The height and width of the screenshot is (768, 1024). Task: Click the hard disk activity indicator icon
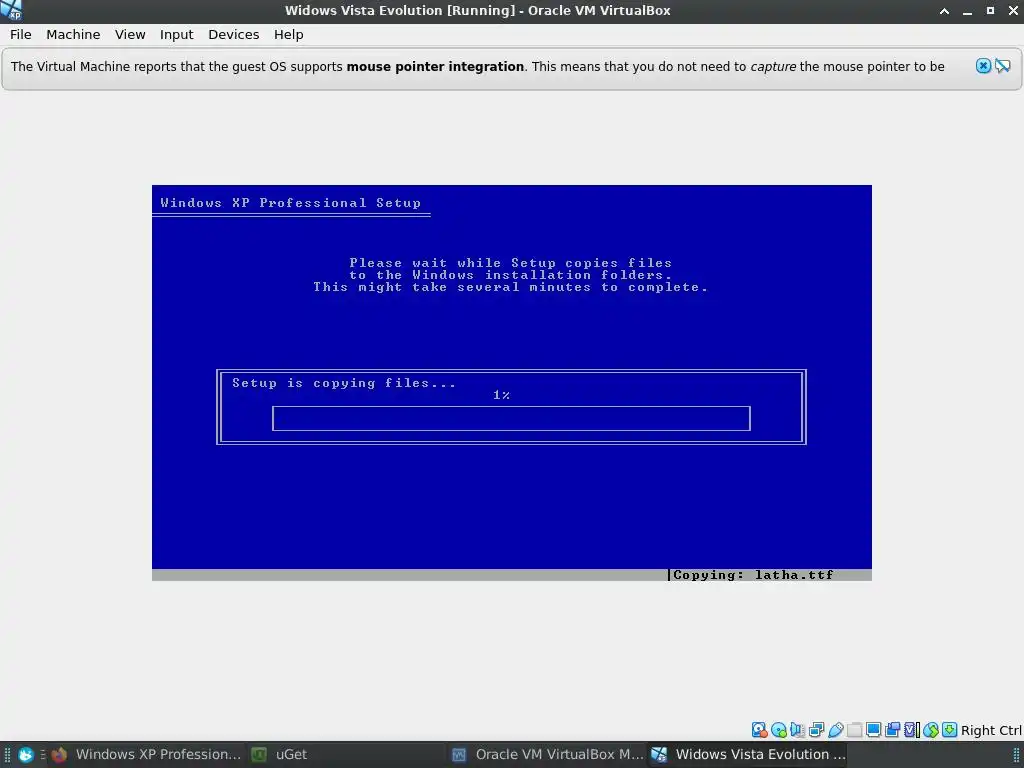tap(760, 729)
